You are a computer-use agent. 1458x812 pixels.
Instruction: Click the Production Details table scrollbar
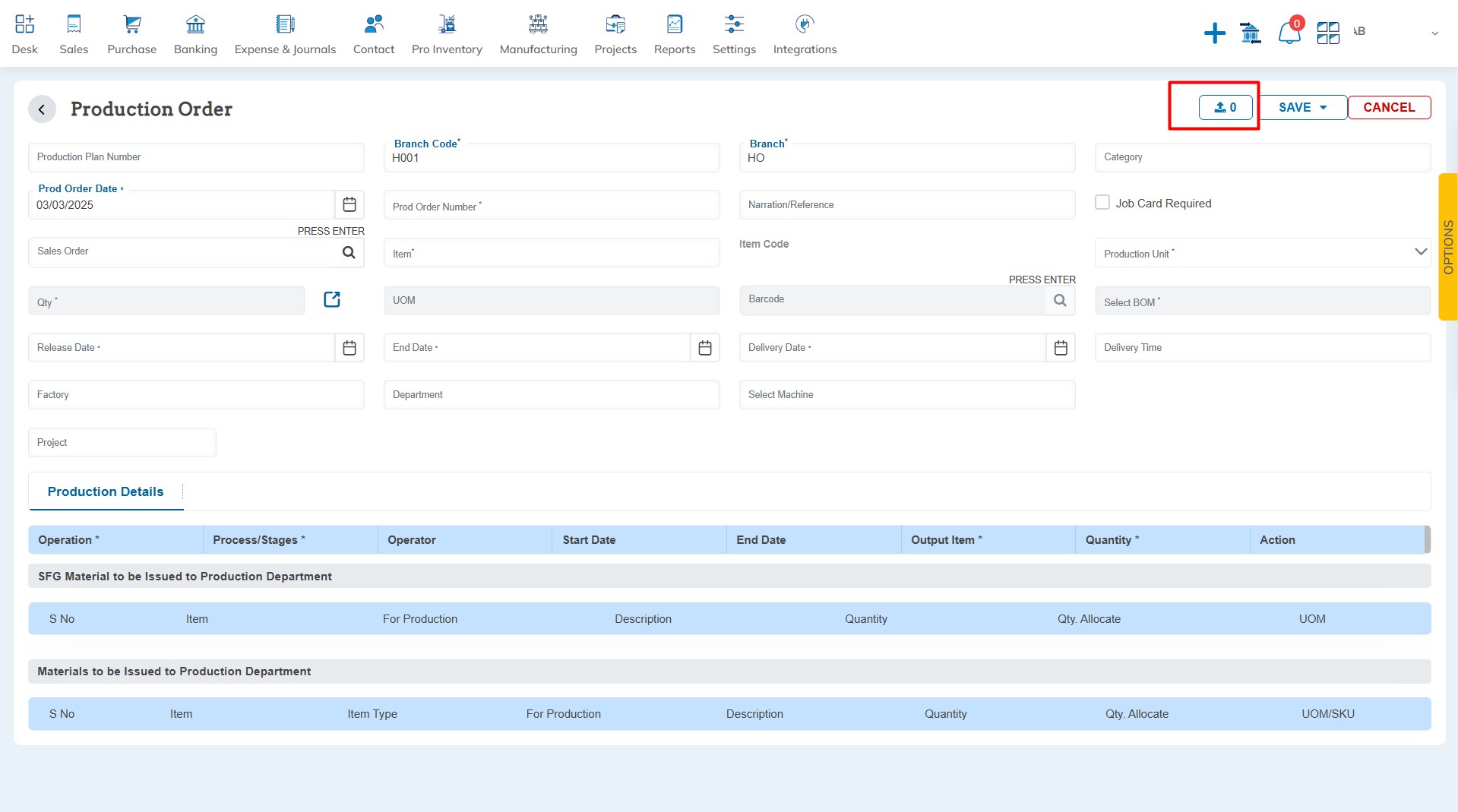click(1428, 539)
